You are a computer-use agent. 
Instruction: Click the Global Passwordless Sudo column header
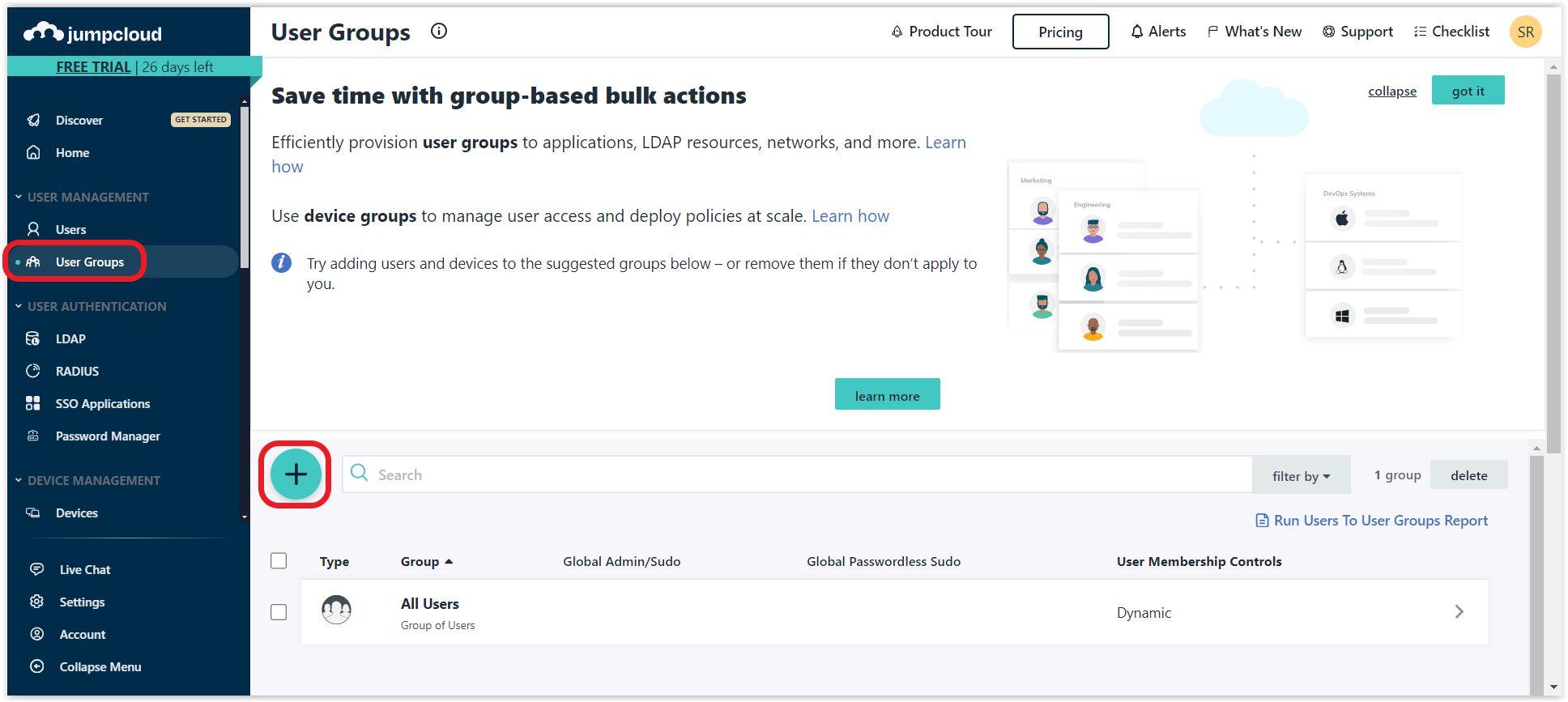883,561
